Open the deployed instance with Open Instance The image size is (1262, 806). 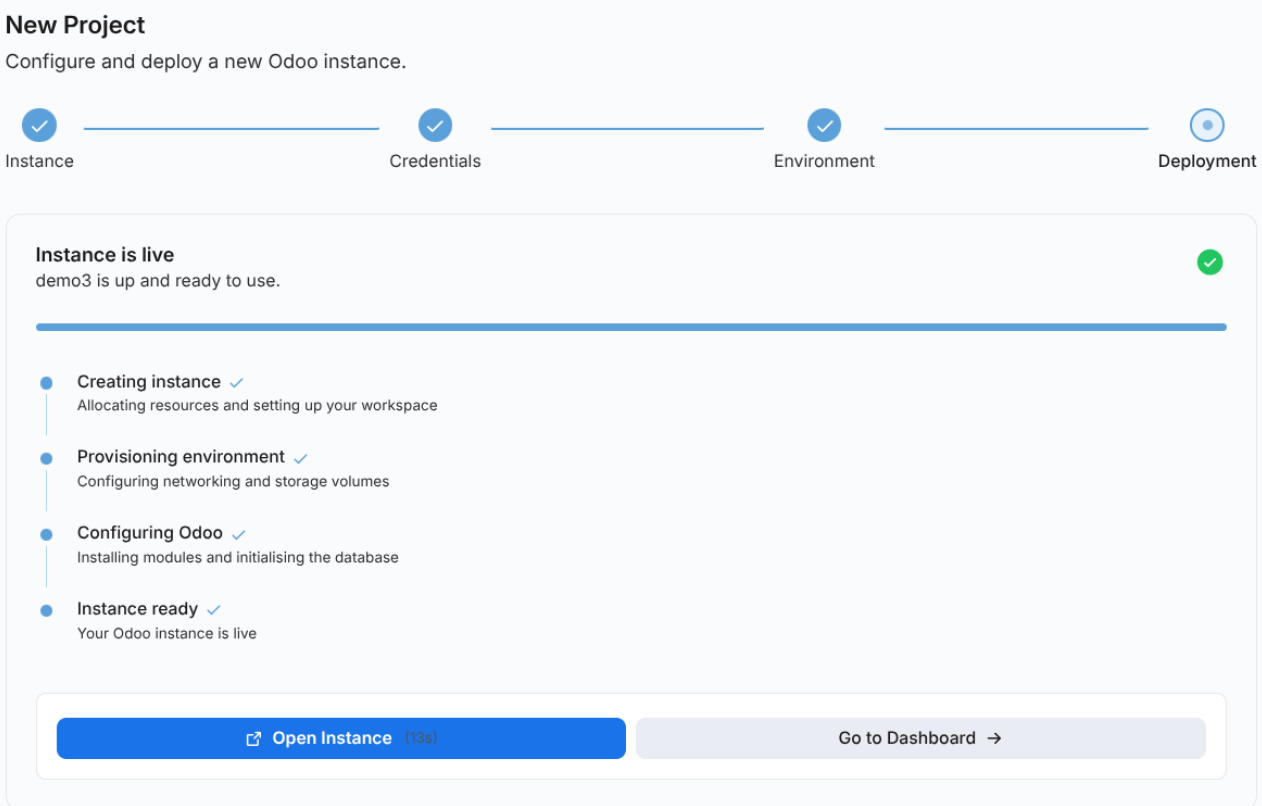(x=341, y=738)
